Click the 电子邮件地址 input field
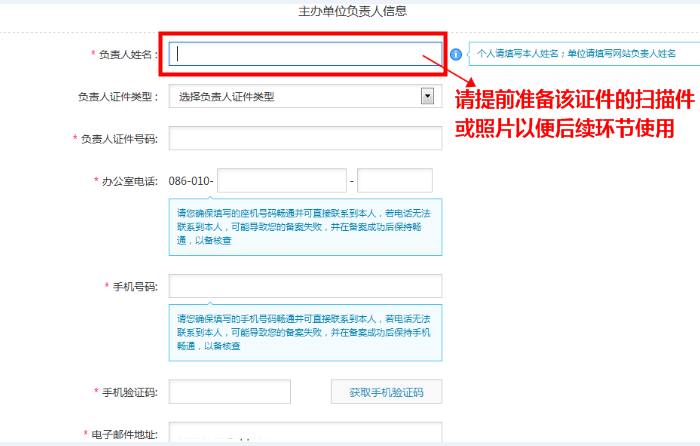The image size is (700, 446). point(305,433)
